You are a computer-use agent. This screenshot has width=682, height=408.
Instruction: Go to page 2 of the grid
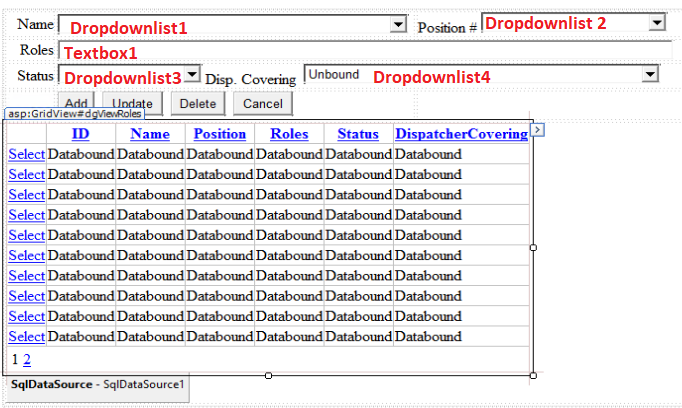[27, 359]
